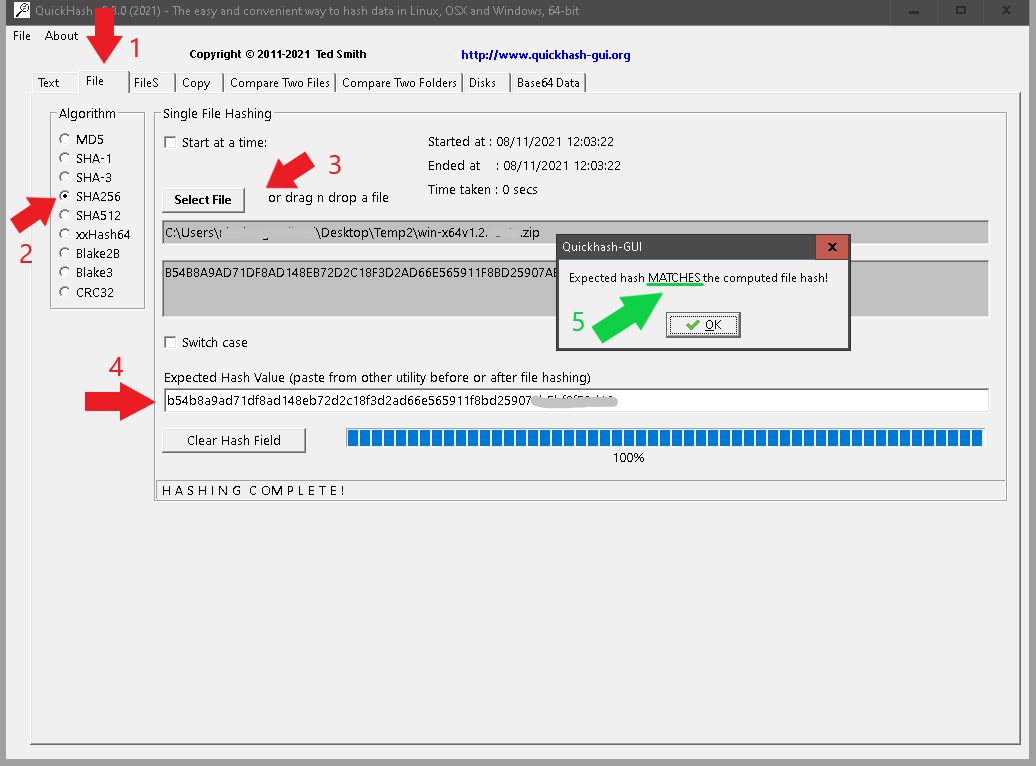1036x766 pixels.
Task: Click the Expected Hash Value input field
Action: (x=575, y=400)
